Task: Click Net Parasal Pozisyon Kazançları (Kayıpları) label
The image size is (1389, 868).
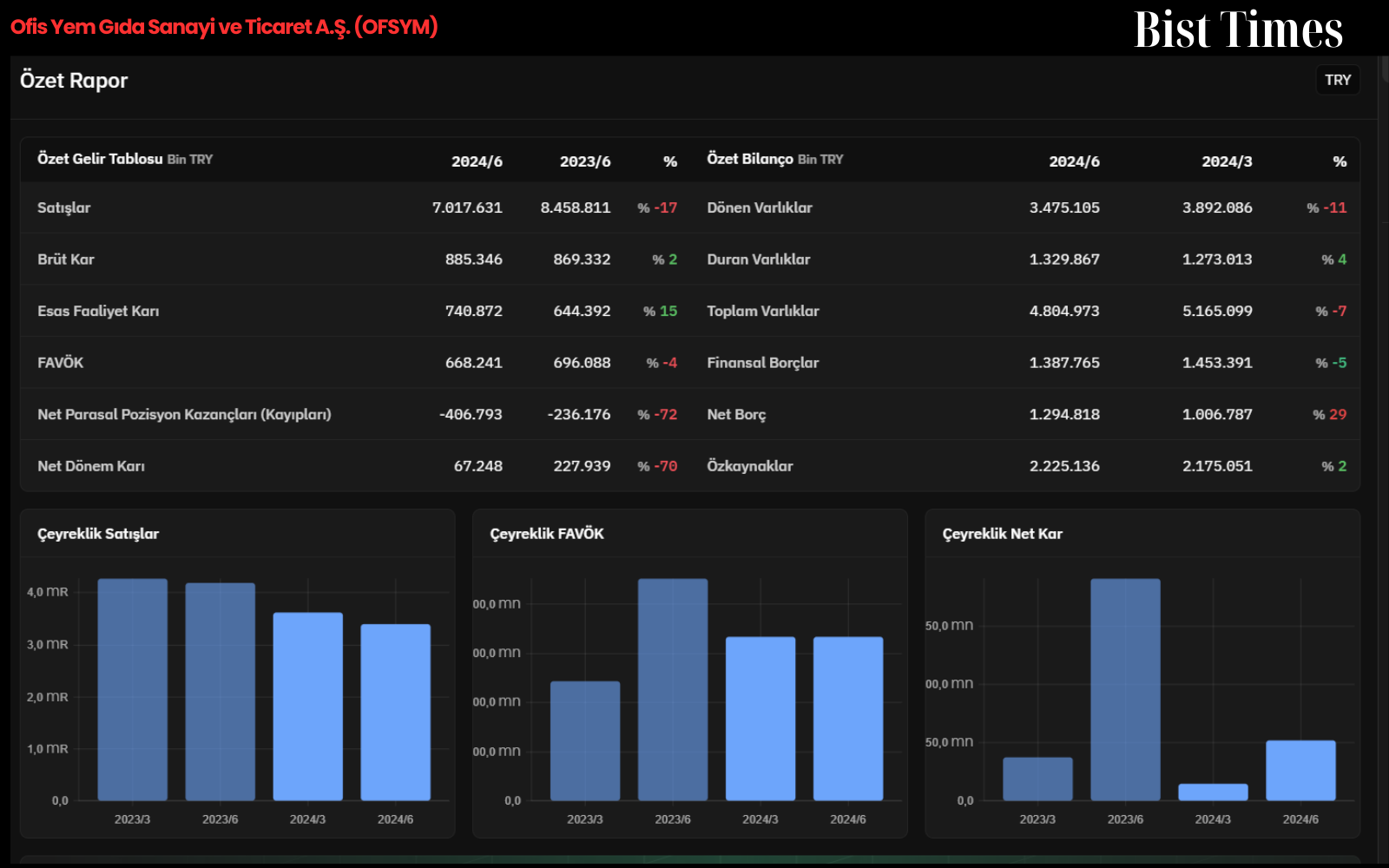Action: coord(184,414)
